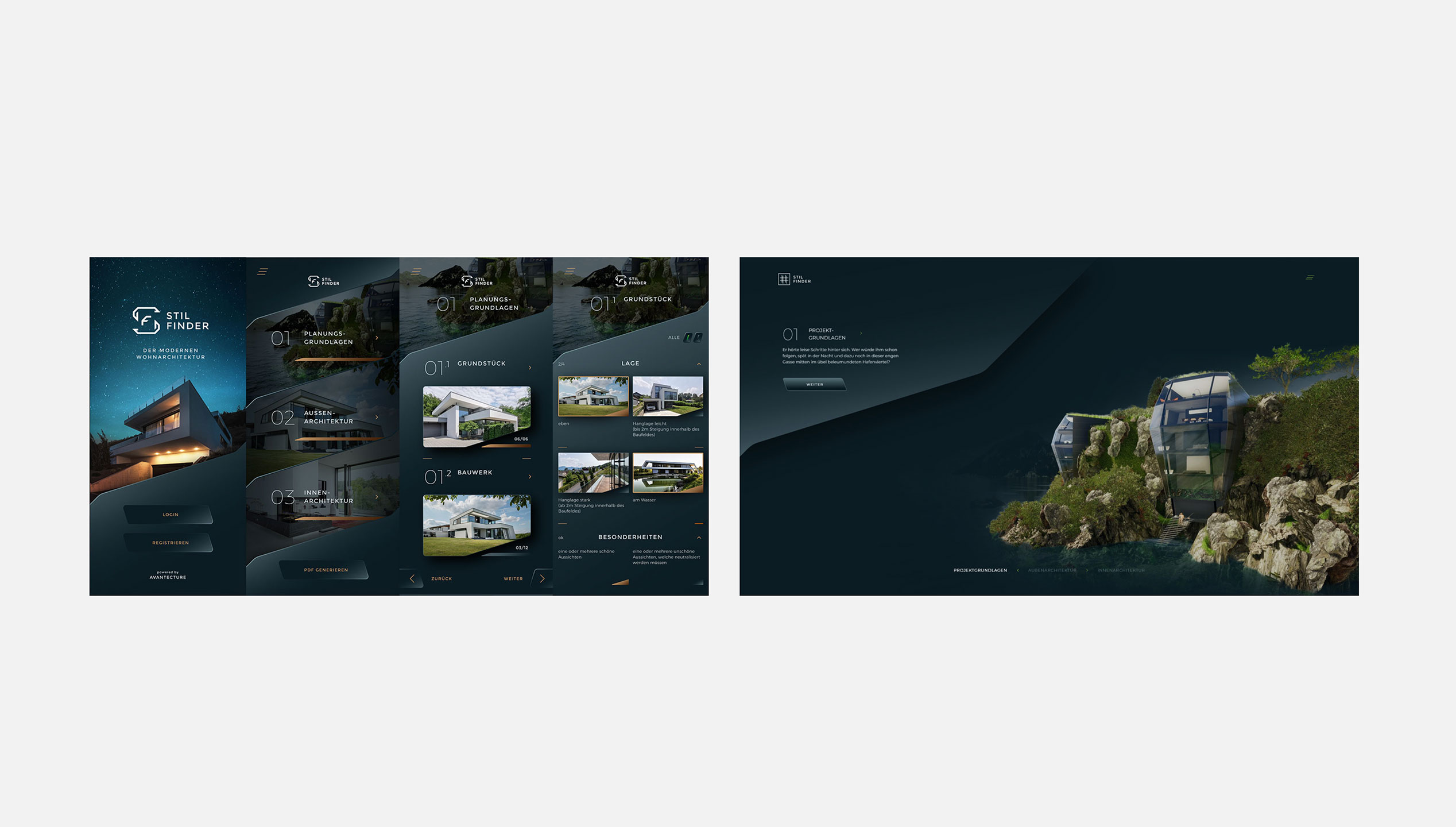Choose the 'unschöne Aussichten' Besonderheiten option

(x=666, y=557)
